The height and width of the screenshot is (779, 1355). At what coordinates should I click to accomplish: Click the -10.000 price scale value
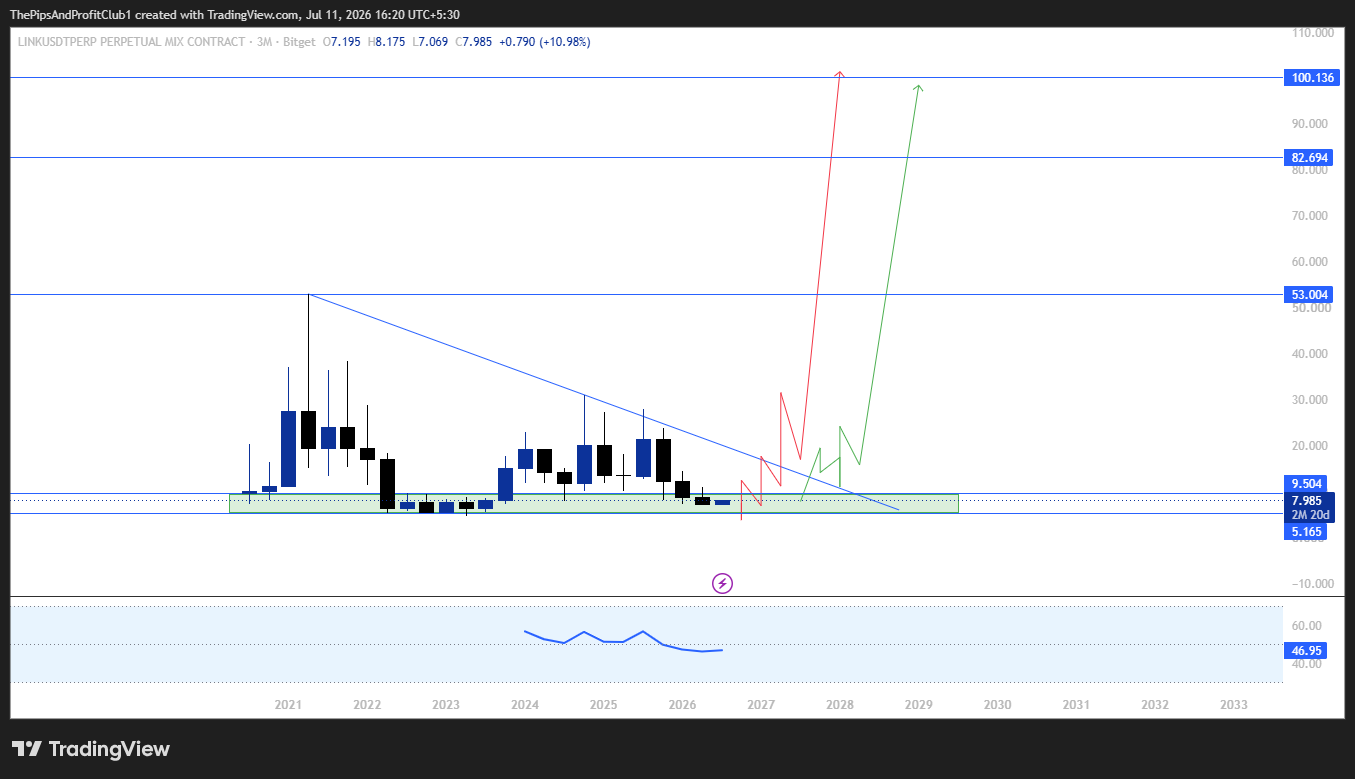tap(1312, 584)
